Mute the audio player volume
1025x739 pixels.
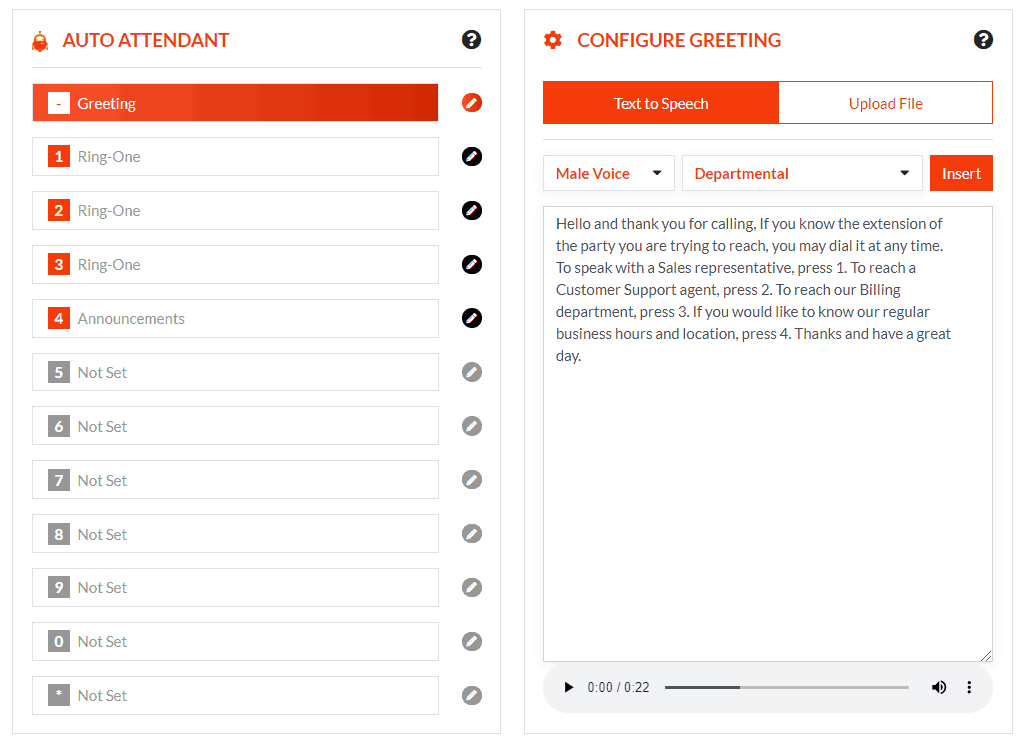(x=939, y=688)
